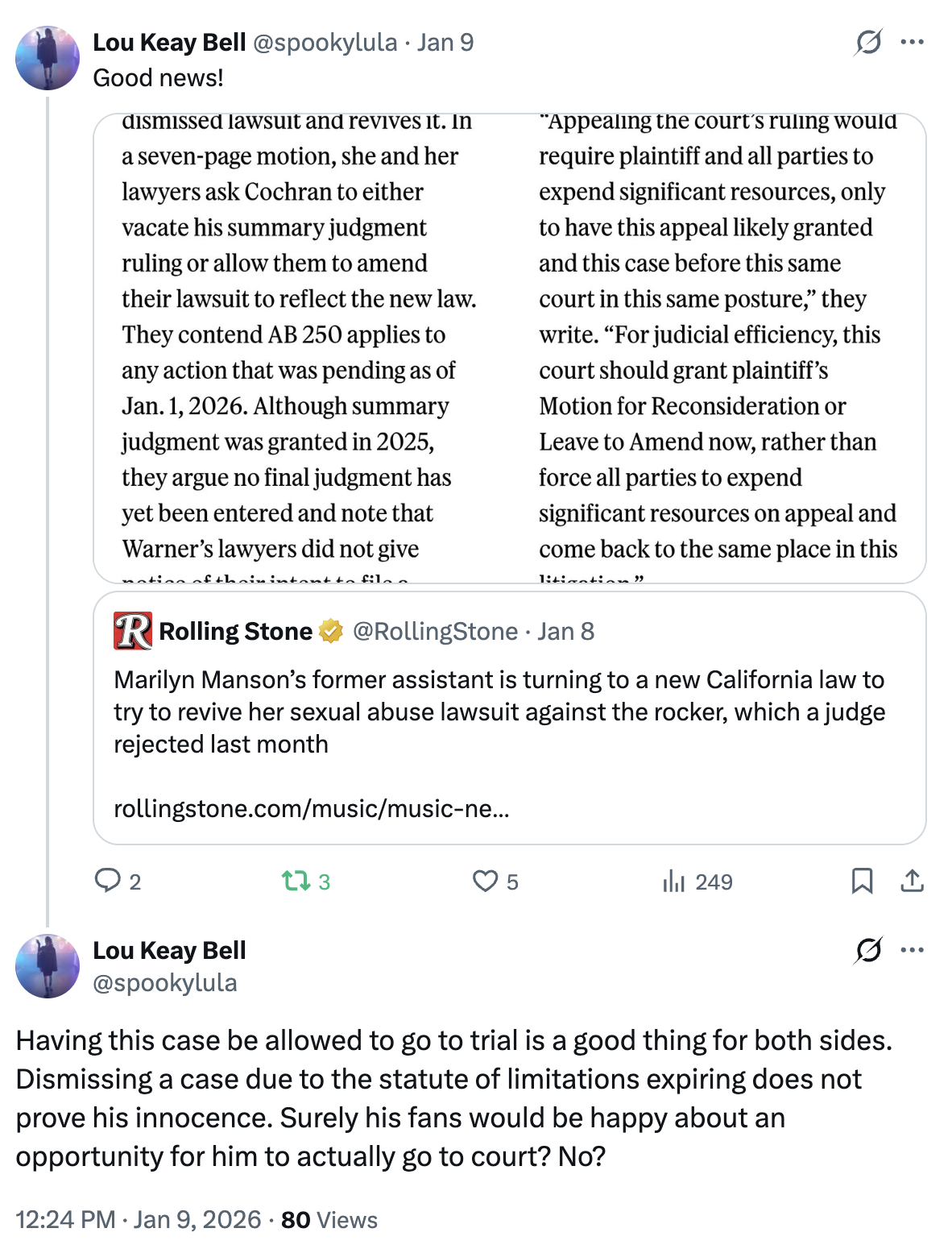
Task: Open Lou Keay Bell's avatar on the reply tweet
Action: click(48, 965)
